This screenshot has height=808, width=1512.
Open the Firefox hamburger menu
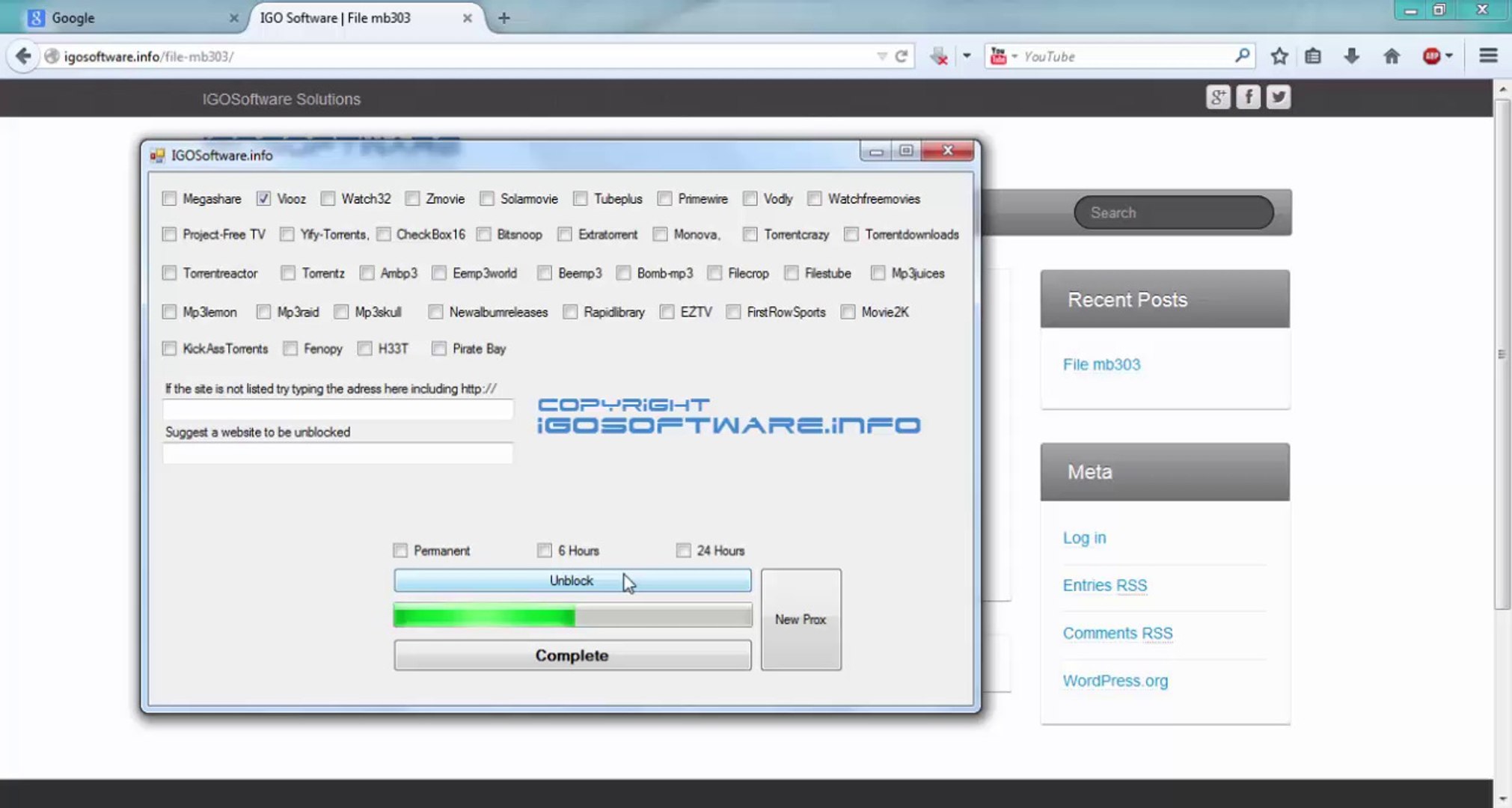(x=1488, y=56)
